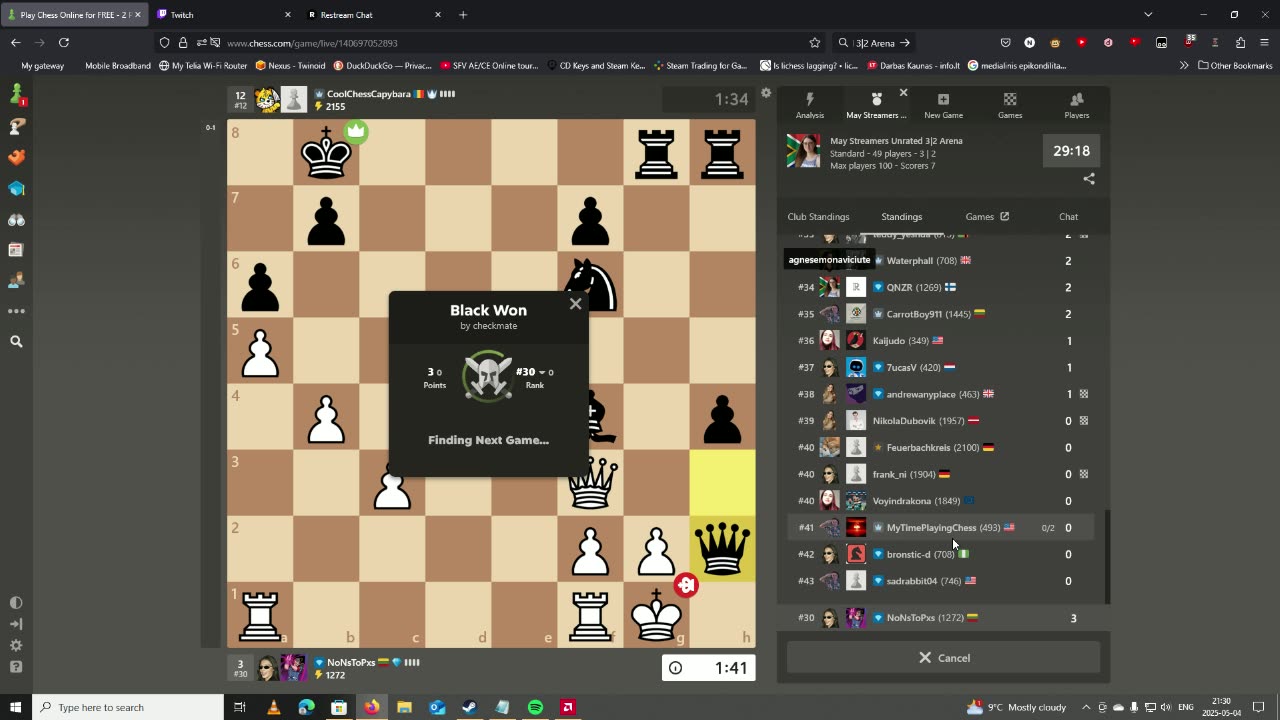1280x720 pixels.
Task: Switch to the Games tab with board icon
Action: point(1010,106)
